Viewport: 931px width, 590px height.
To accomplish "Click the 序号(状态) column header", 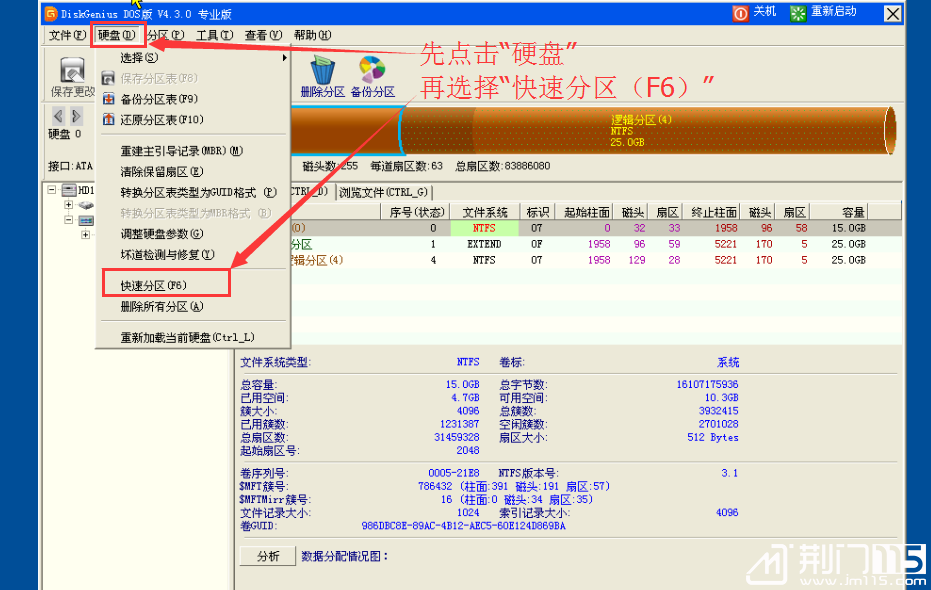I will click(415, 212).
